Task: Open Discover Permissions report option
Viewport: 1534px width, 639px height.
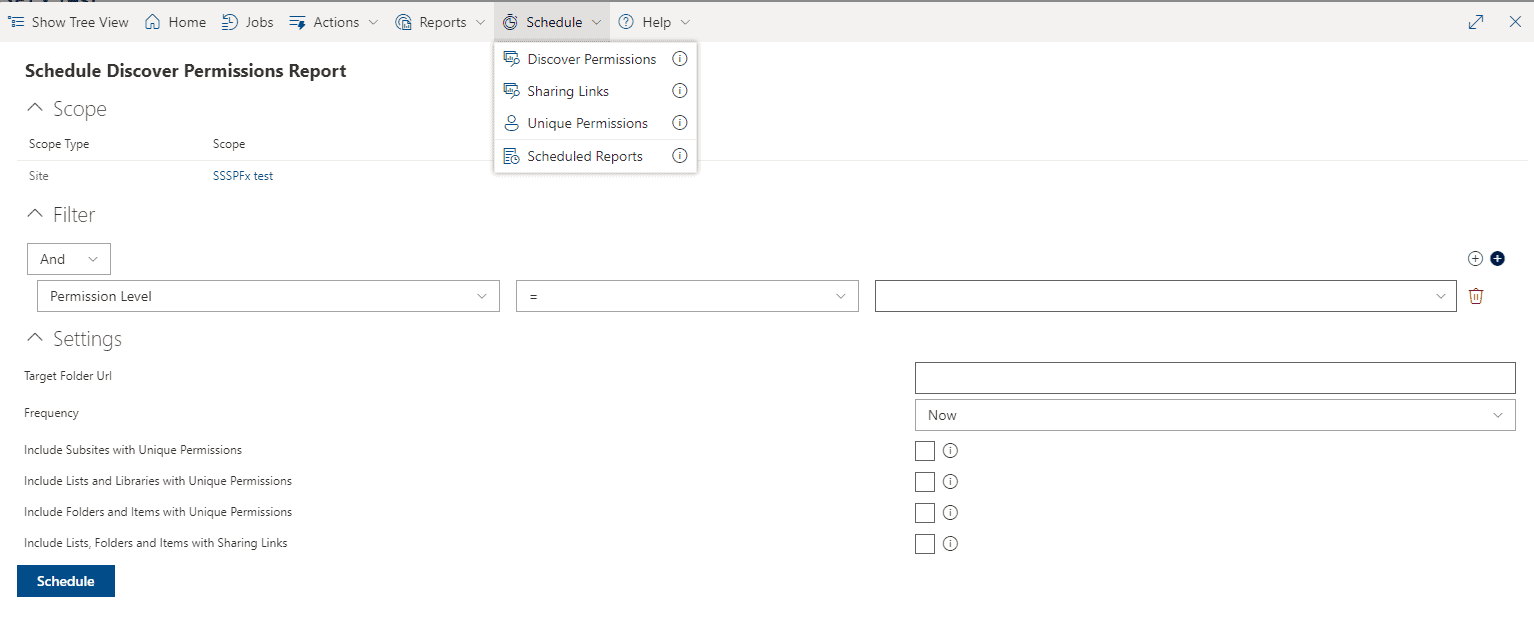Action: [x=591, y=58]
